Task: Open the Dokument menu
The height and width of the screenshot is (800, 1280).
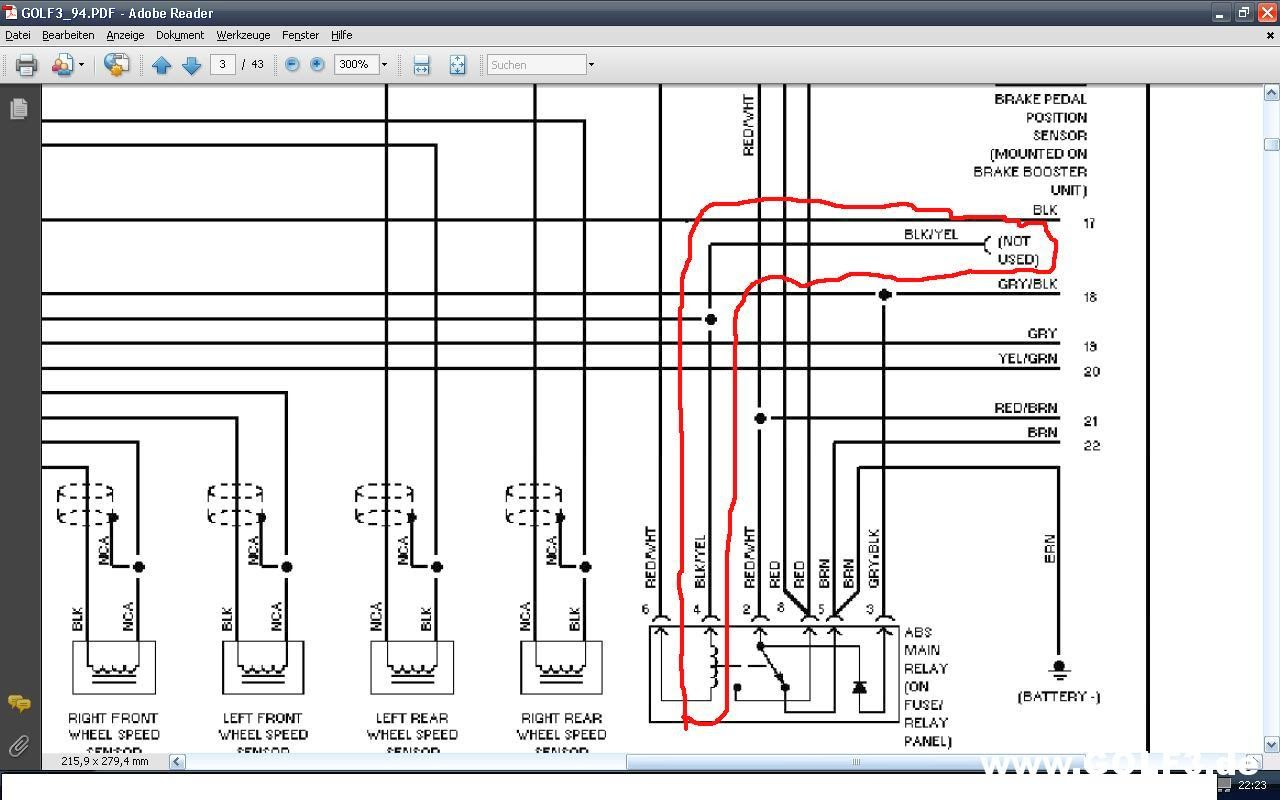Action: (x=180, y=35)
